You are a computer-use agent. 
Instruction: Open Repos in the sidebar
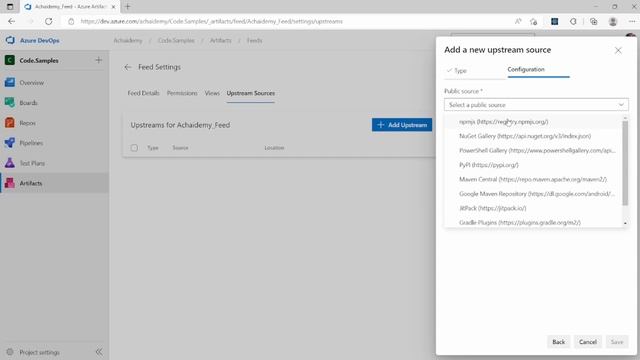pyautogui.click(x=54, y=122)
